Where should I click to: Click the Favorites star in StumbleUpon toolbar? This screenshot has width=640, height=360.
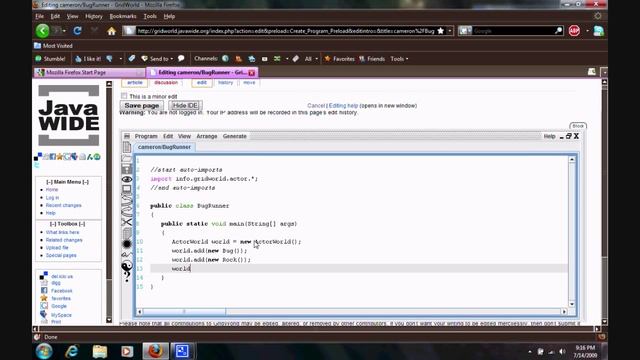click(x=340, y=59)
